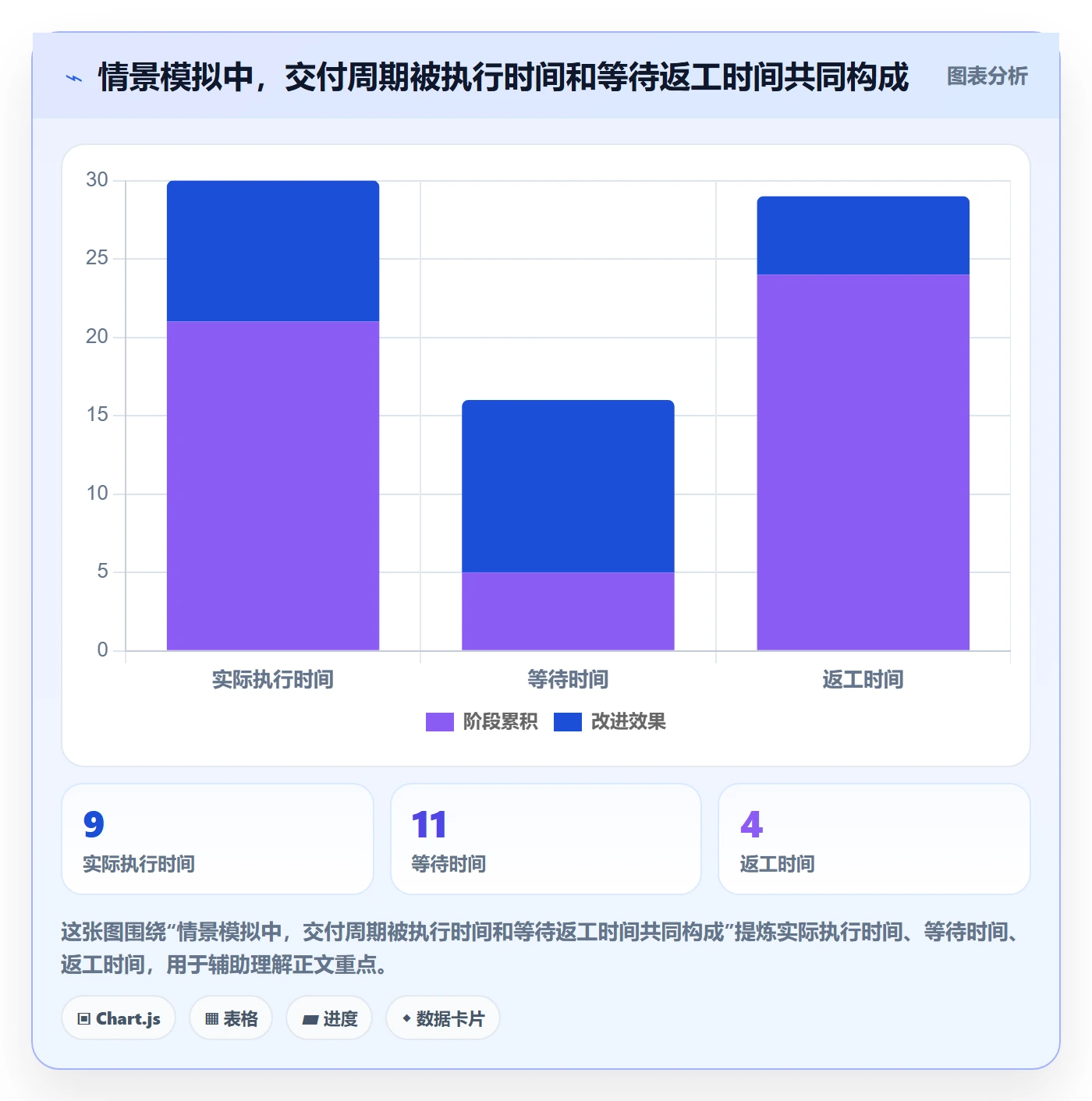Screen dimensions: 1092x1101
Task: Click the 阶段累积 legend text
Action: point(500,722)
